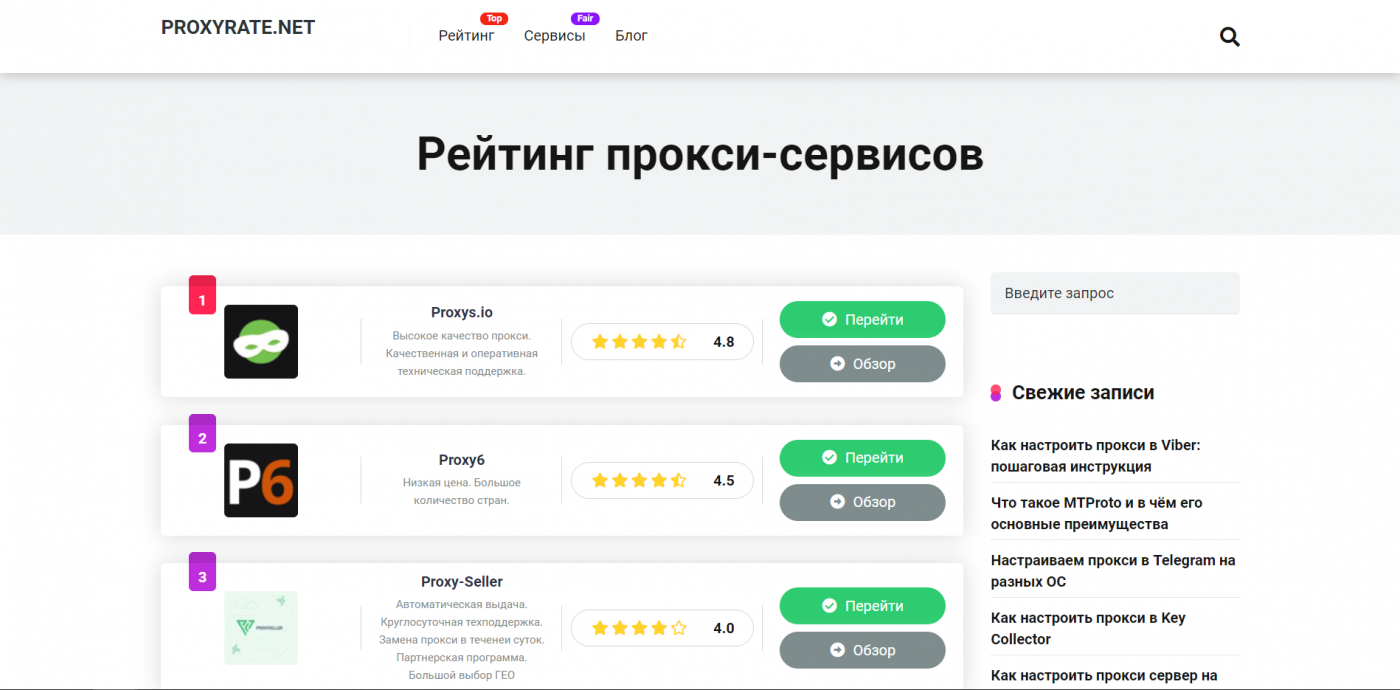
Task: Open article Что такое MTProto
Action: pos(1097,513)
